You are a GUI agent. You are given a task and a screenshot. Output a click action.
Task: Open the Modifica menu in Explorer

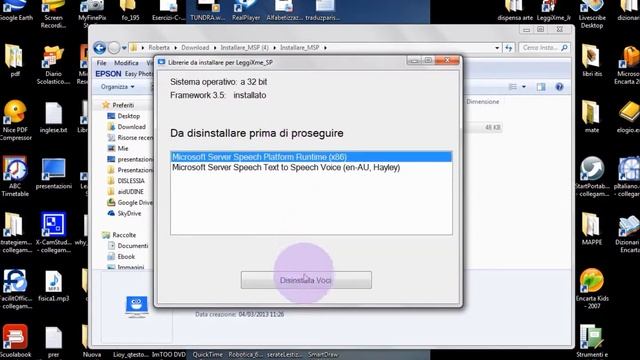(x=126, y=63)
